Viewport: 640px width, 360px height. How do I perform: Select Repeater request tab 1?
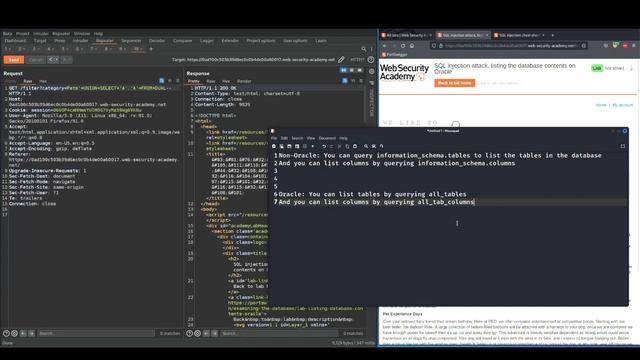8,49
